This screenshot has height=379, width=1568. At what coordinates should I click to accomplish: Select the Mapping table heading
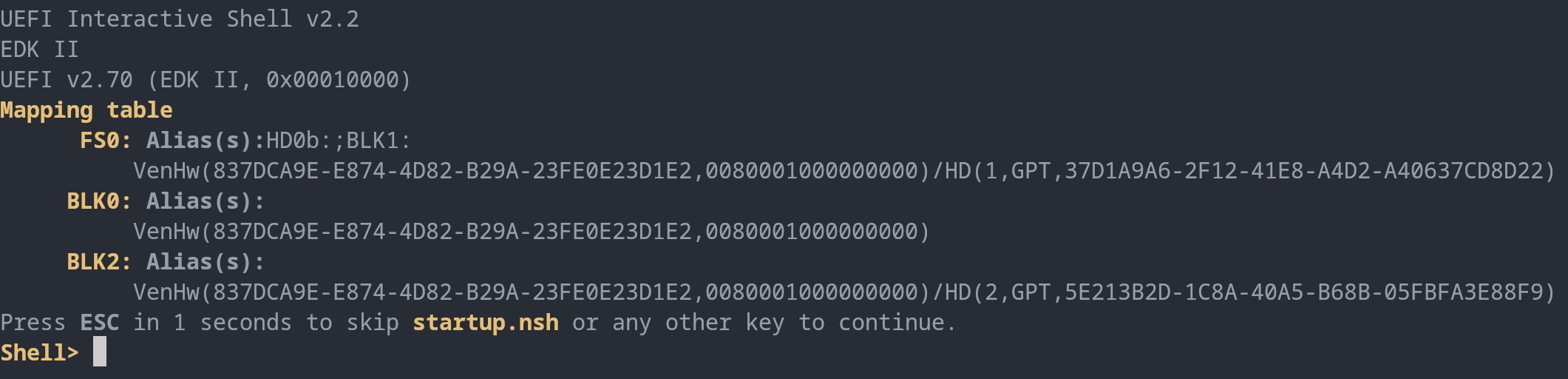click(86, 110)
